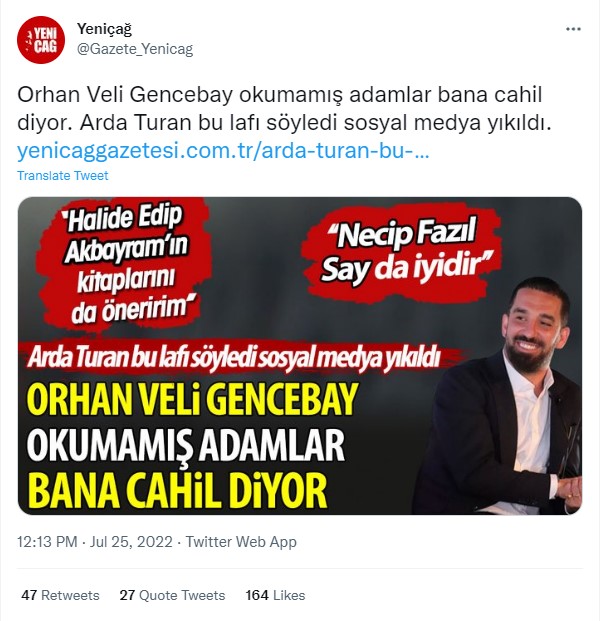This screenshot has width=601, height=621.
Task: Click the white OKUMAMIŞ ADAMLAR headline text
Action: tap(186, 445)
